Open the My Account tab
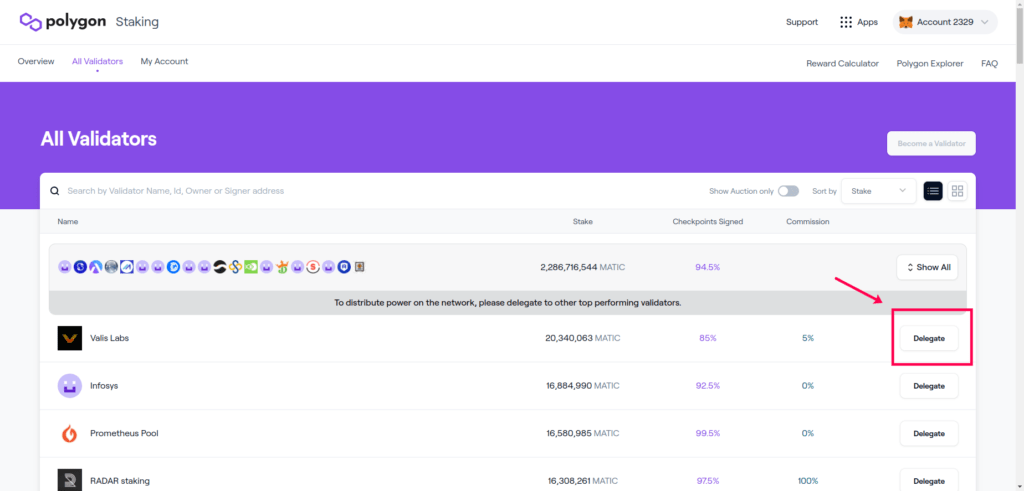Image resolution: width=1024 pixels, height=491 pixels. [x=164, y=61]
